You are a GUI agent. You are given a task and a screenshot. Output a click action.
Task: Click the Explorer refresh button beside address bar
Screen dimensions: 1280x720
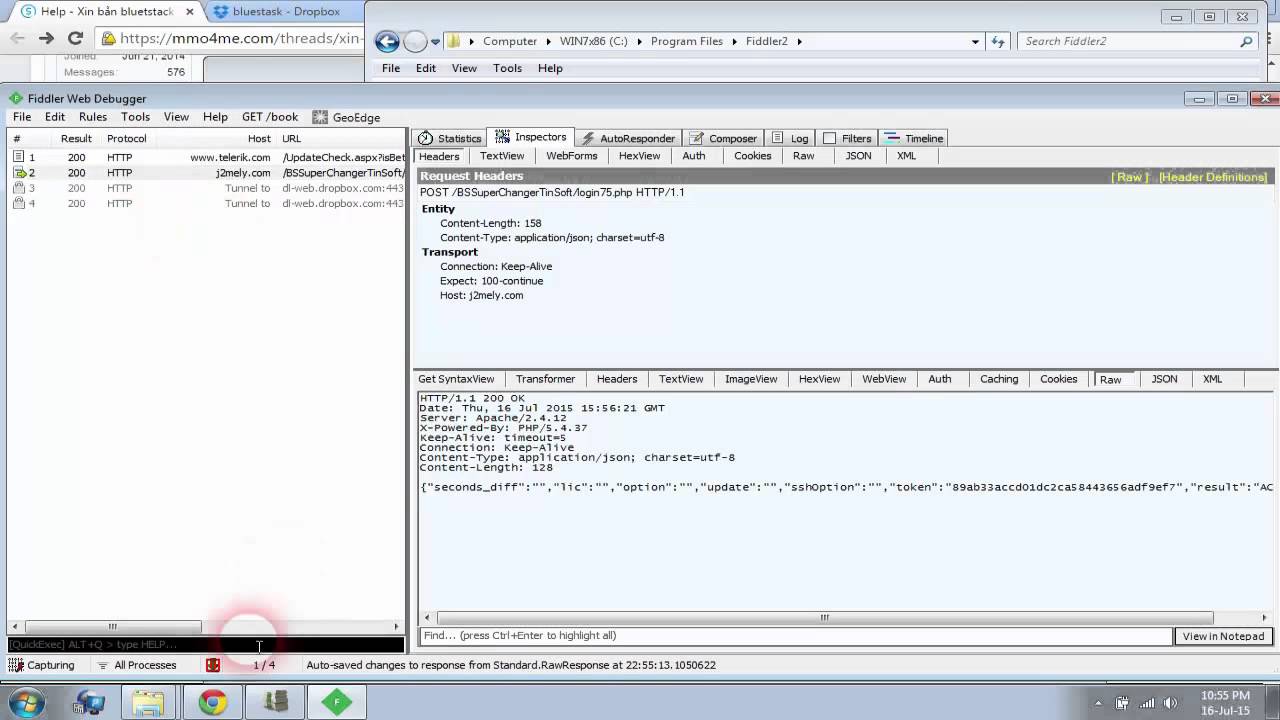tap(997, 41)
